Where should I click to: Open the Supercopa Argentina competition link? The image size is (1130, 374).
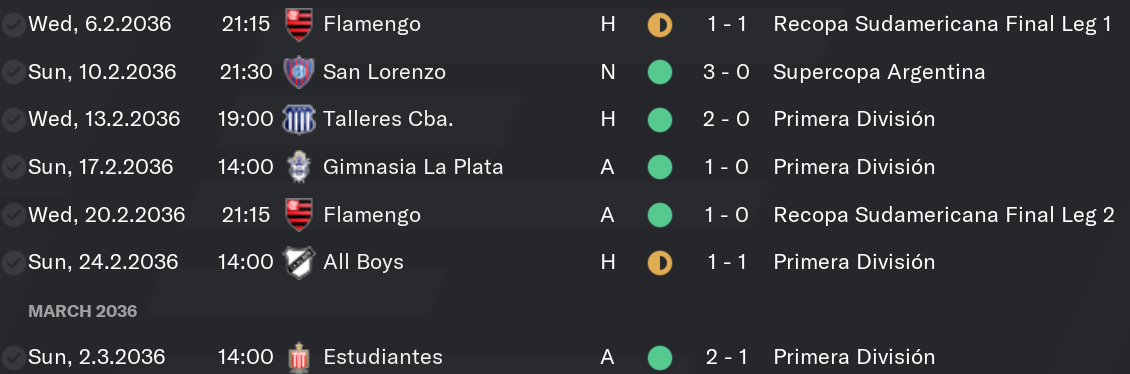(x=878, y=72)
